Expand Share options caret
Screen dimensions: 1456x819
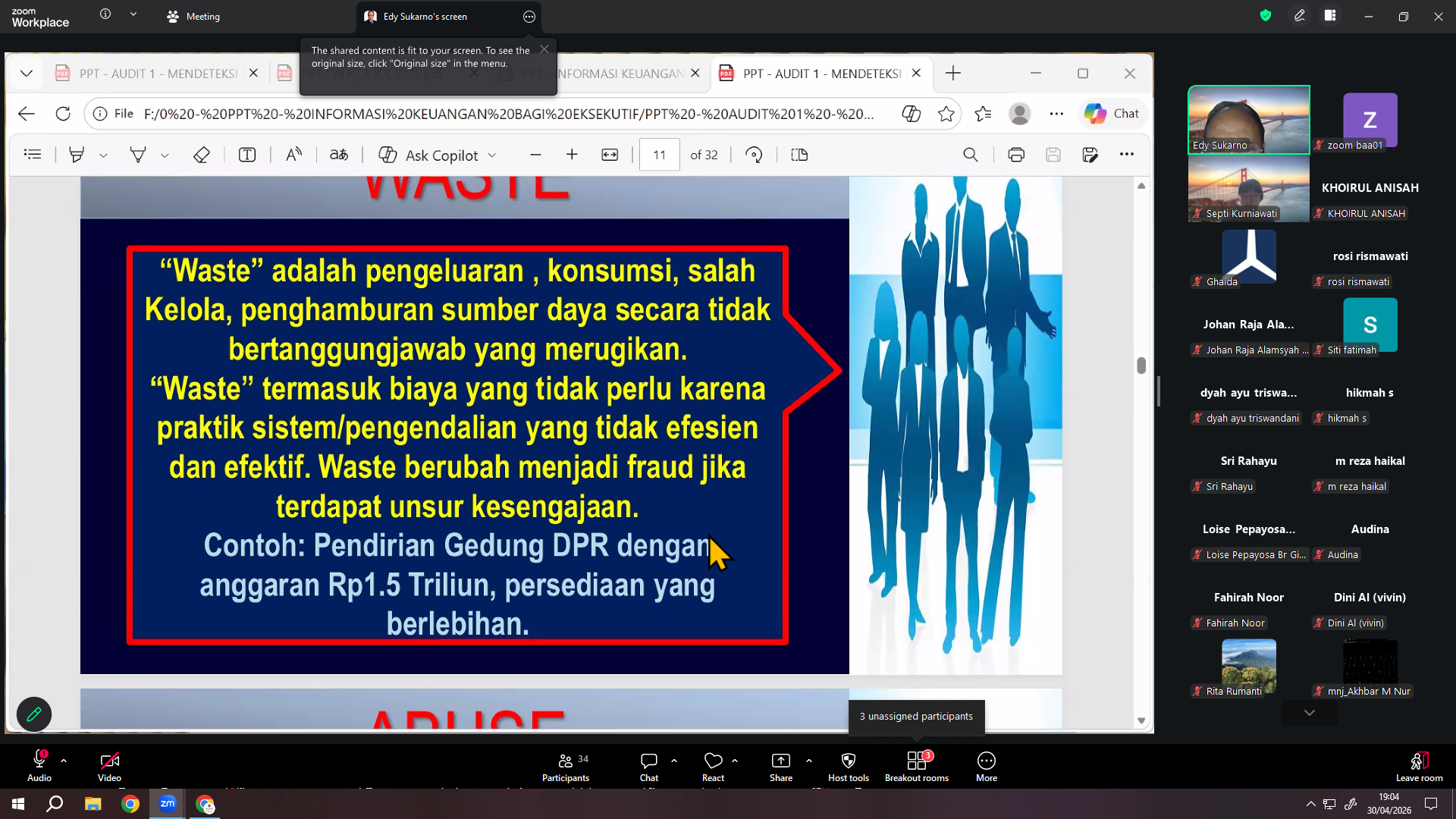[x=809, y=760]
